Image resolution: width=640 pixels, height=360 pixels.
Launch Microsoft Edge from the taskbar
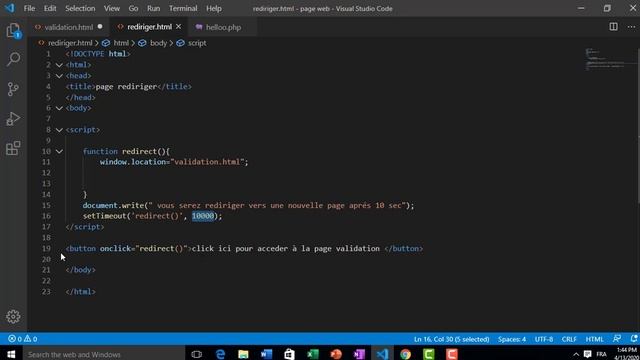click(x=220, y=354)
